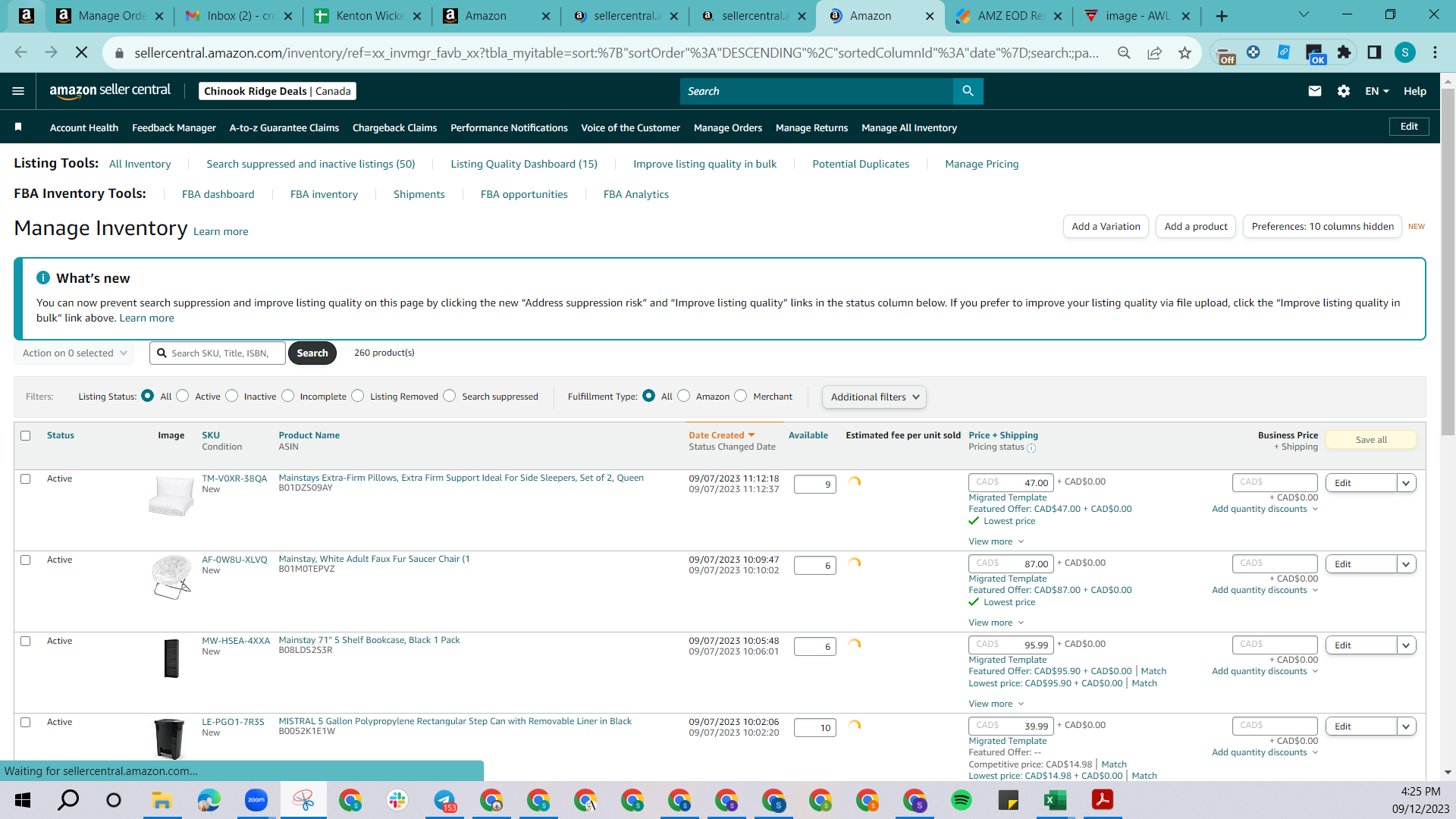Toggle the browser side panel icon

click(x=1374, y=52)
